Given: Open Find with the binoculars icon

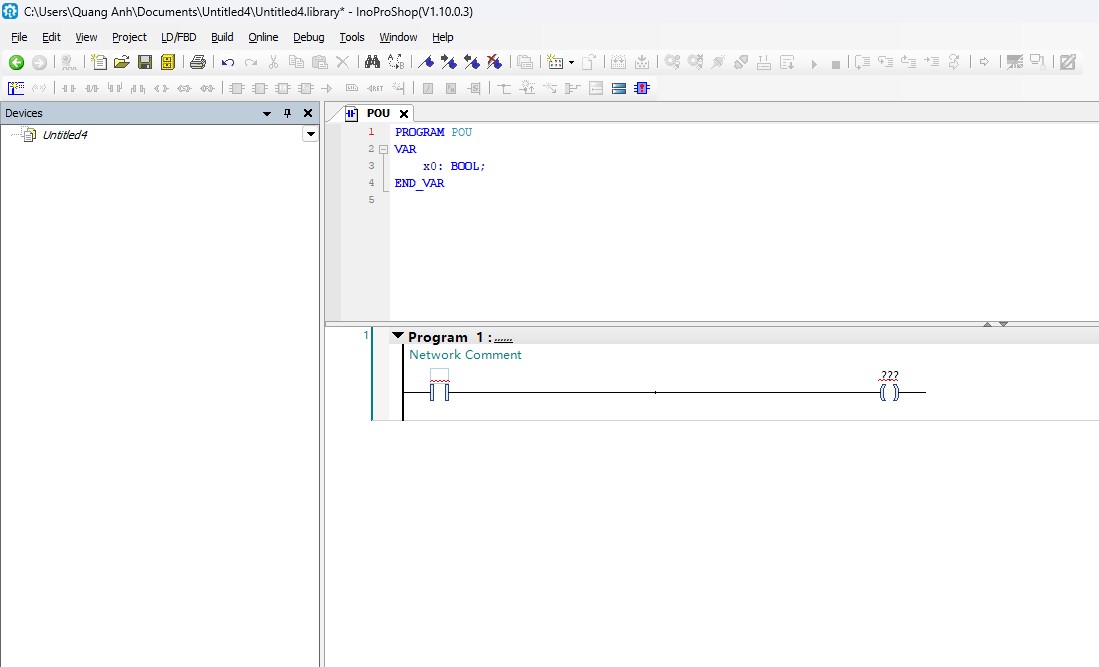Looking at the screenshot, I should (x=372, y=62).
